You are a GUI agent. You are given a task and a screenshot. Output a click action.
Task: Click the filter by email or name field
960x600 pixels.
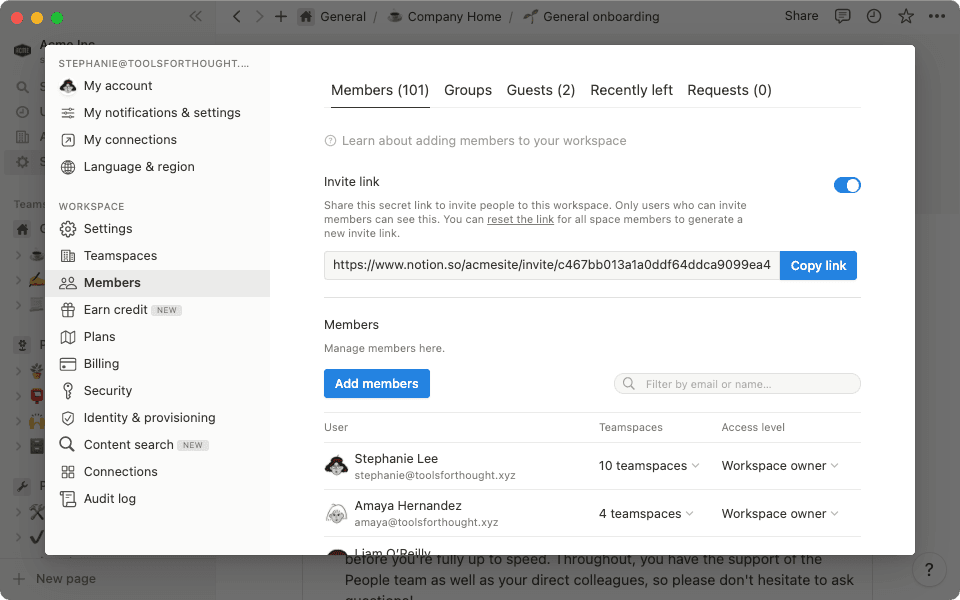point(737,383)
